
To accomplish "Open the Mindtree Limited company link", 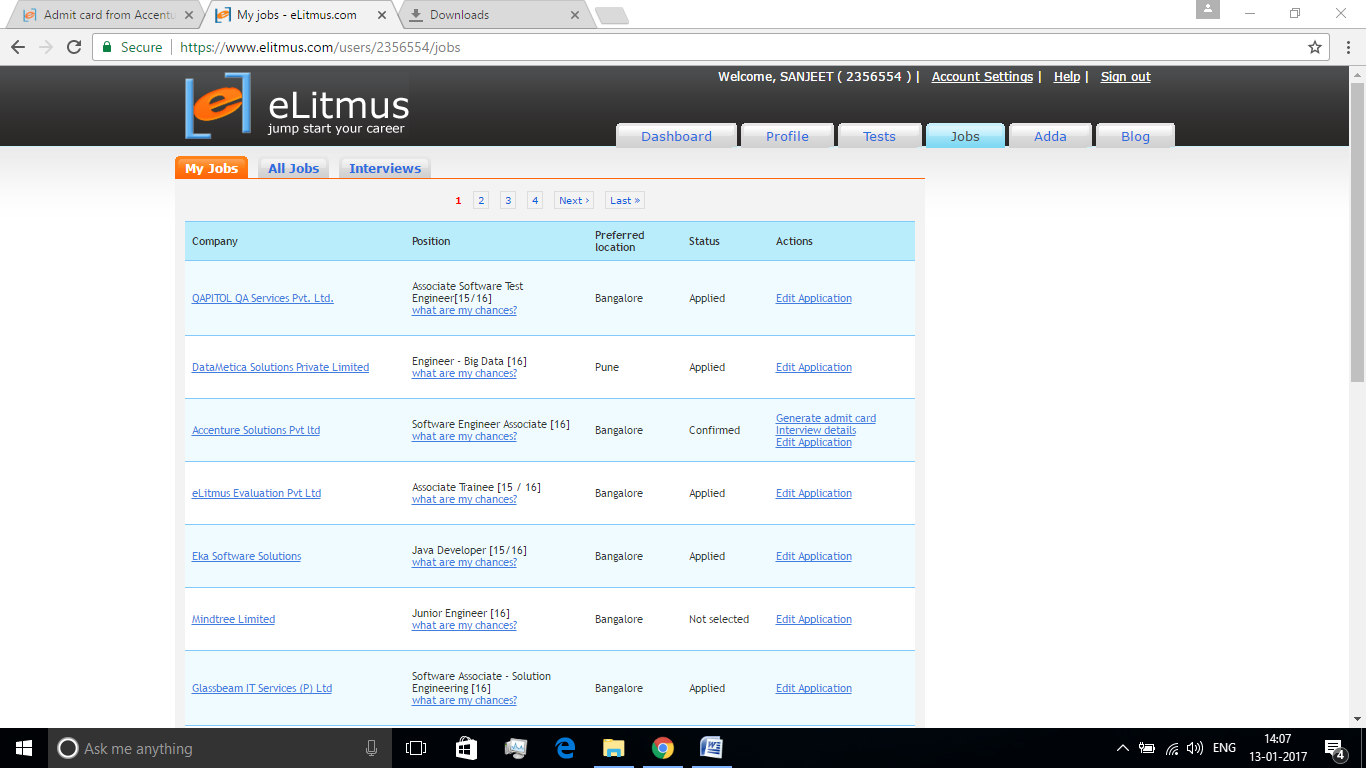I will tap(233, 619).
